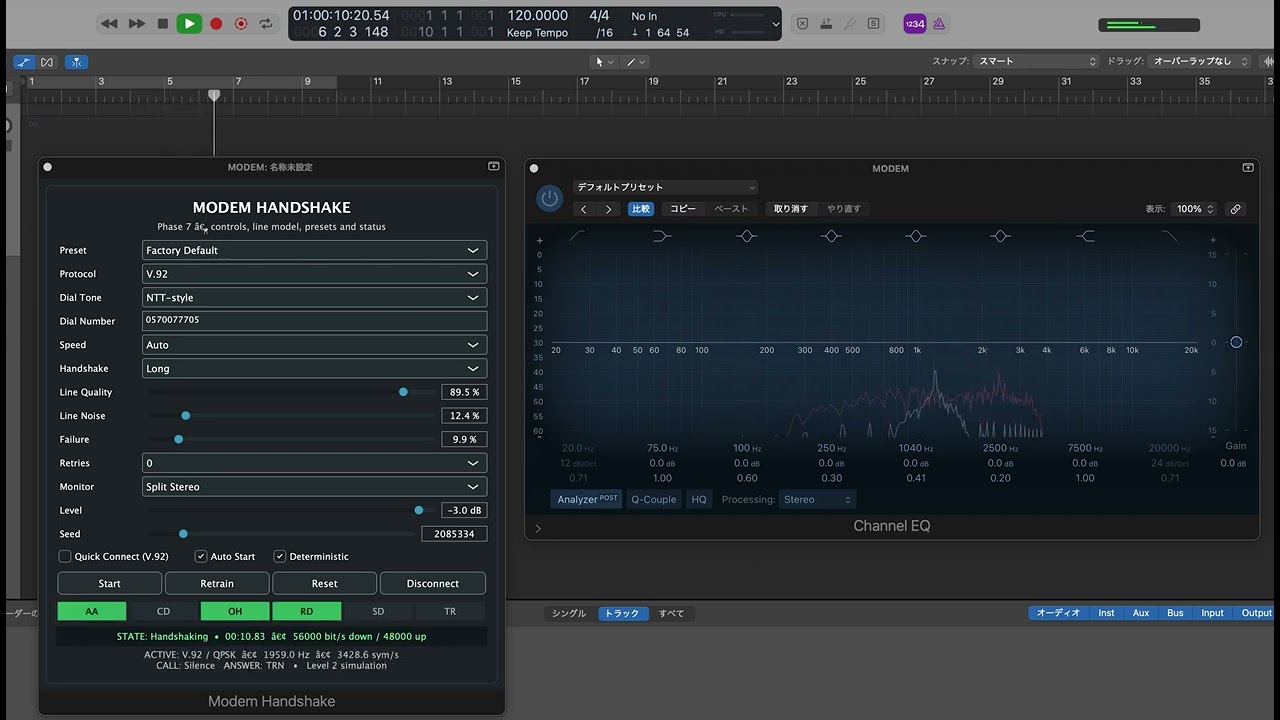Click the 1040 Hz peak band icon
Image resolution: width=1280 pixels, height=720 pixels.
pos(916,236)
